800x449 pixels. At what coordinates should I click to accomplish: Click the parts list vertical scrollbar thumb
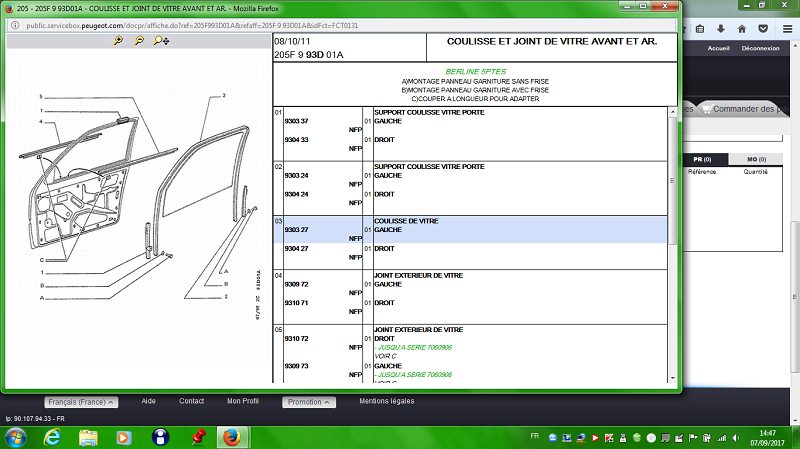(x=672, y=181)
